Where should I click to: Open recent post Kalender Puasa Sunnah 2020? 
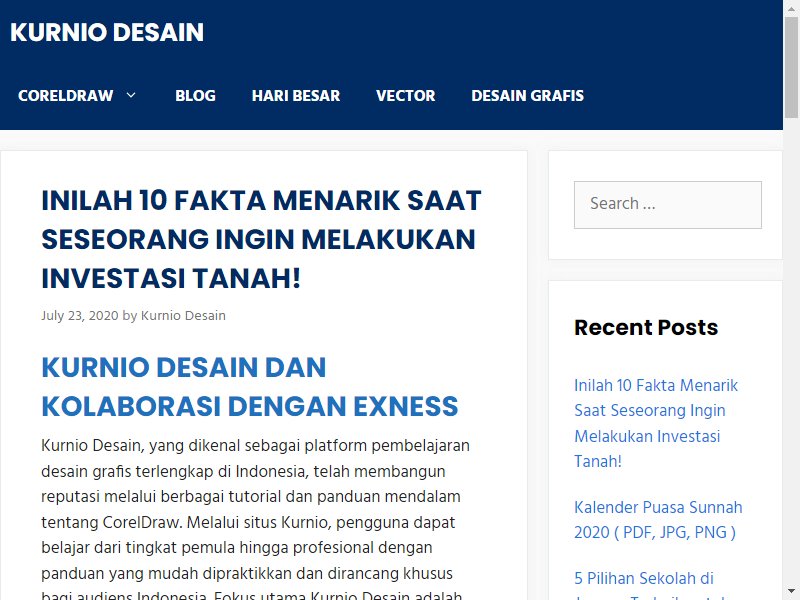(x=658, y=519)
